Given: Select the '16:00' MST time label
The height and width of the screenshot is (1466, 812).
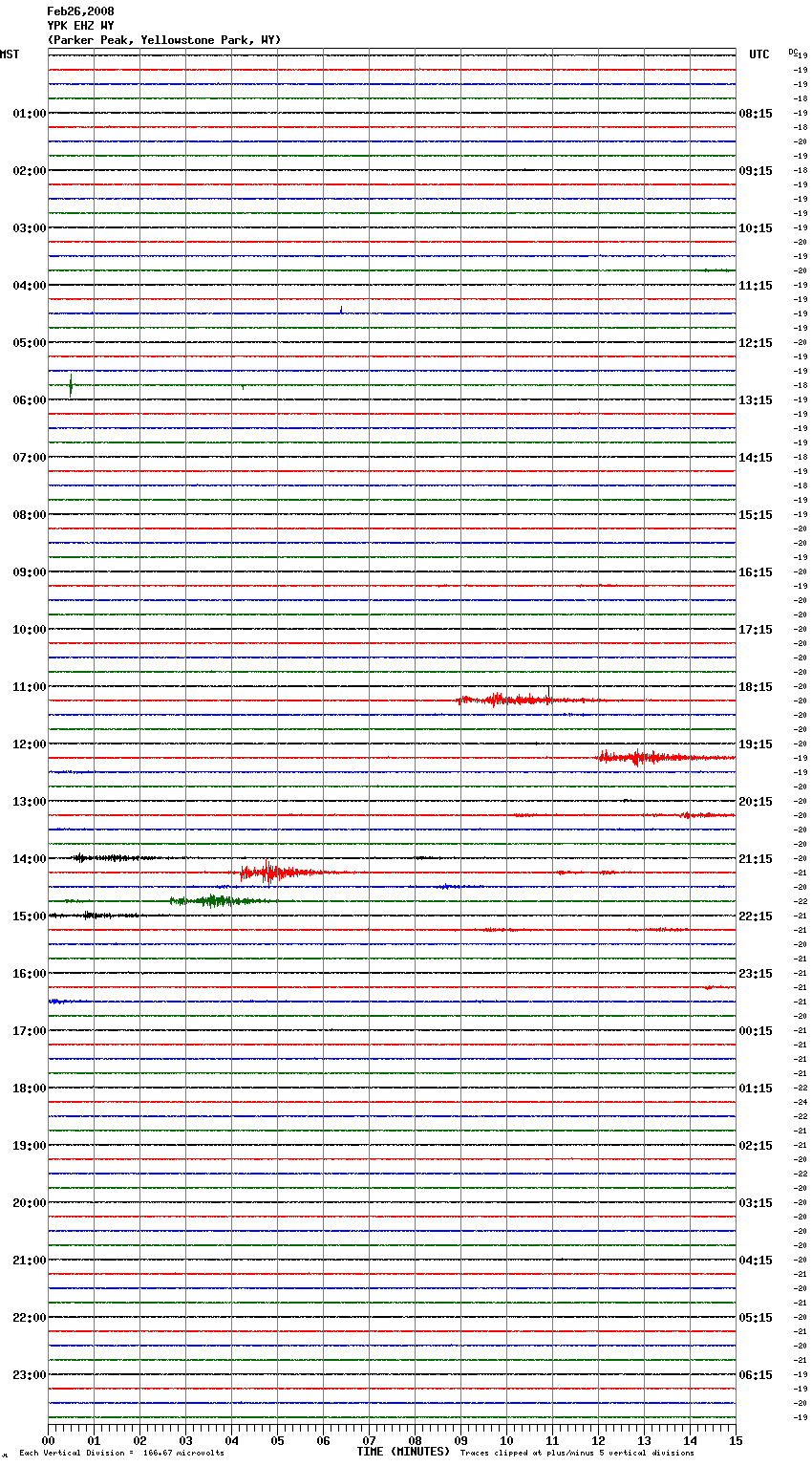Looking at the screenshot, I should click(x=29, y=974).
